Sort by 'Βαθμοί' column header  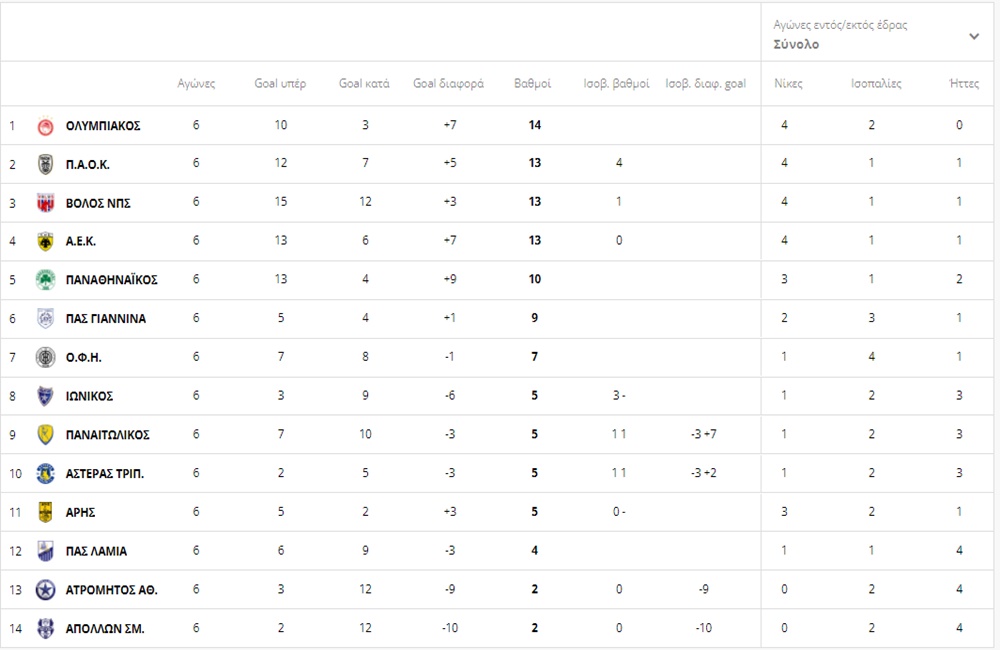coord(532,84)
